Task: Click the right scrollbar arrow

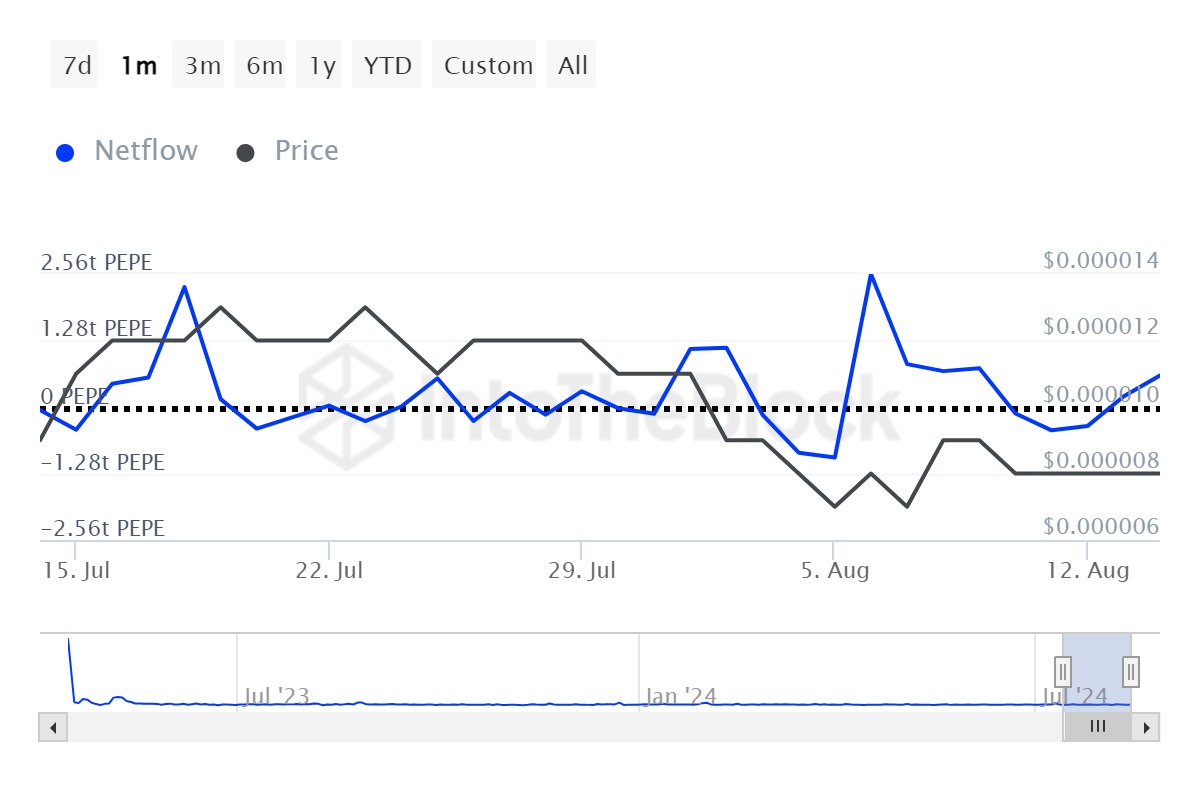Action: coord(1148,727)
